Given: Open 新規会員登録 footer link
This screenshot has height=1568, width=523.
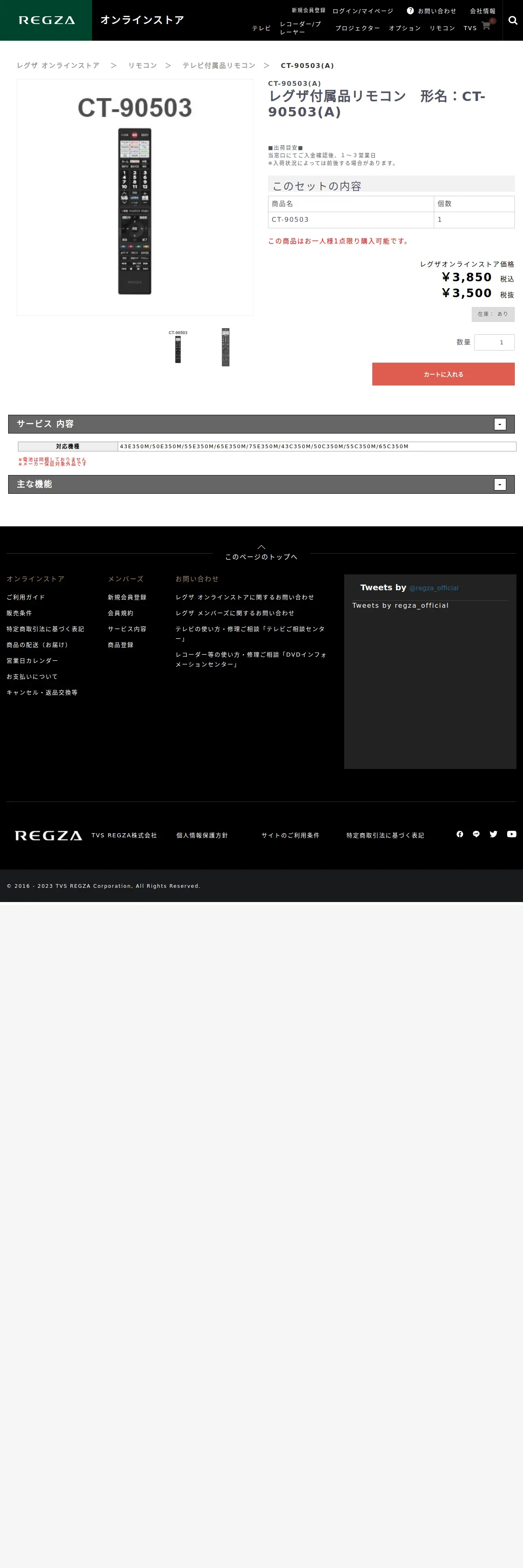Looking at the screenshot, I should (127, 597).
